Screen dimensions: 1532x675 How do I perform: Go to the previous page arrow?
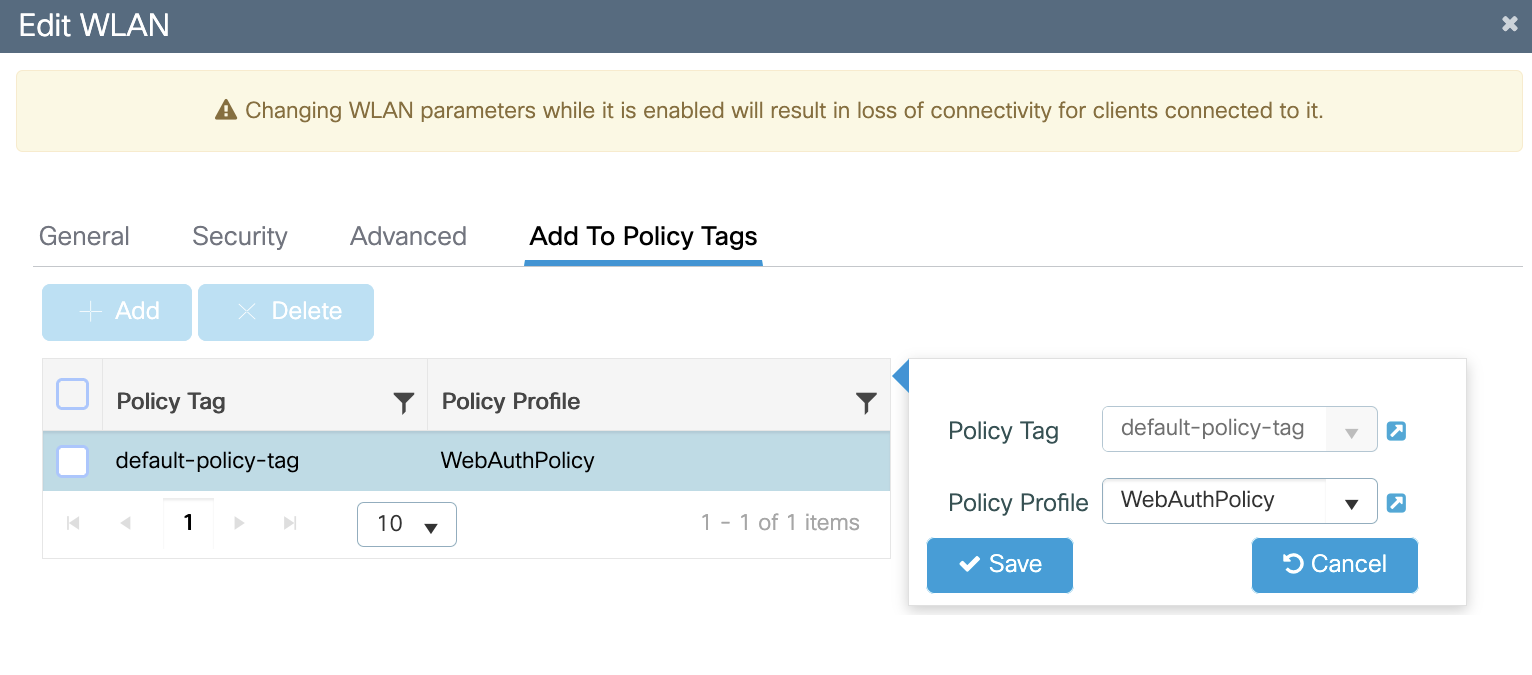[x=125, y=523]
